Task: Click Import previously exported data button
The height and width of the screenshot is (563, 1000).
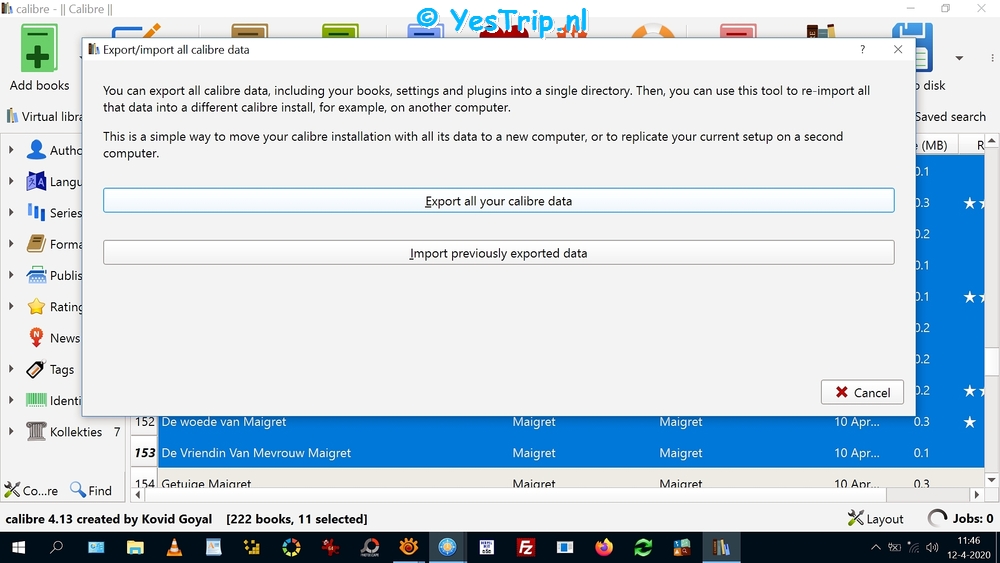Action: (x=498, y=253)
